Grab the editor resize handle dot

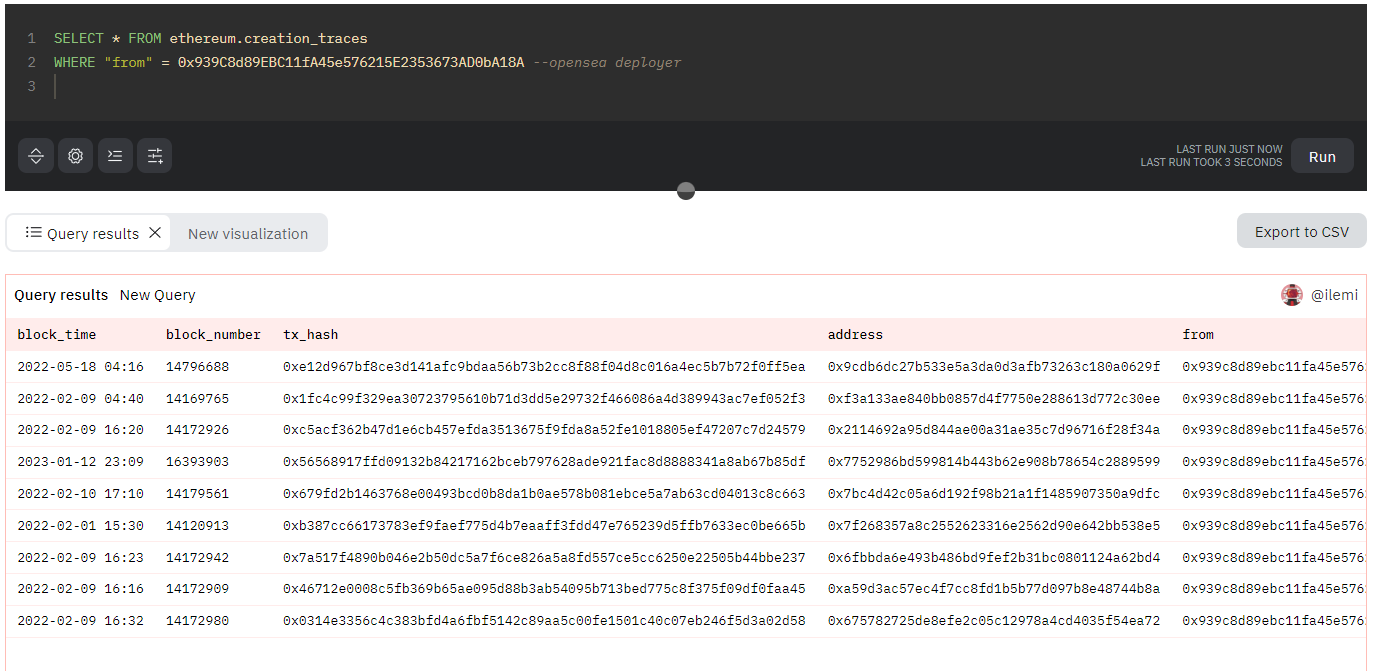tap(686, 191)
